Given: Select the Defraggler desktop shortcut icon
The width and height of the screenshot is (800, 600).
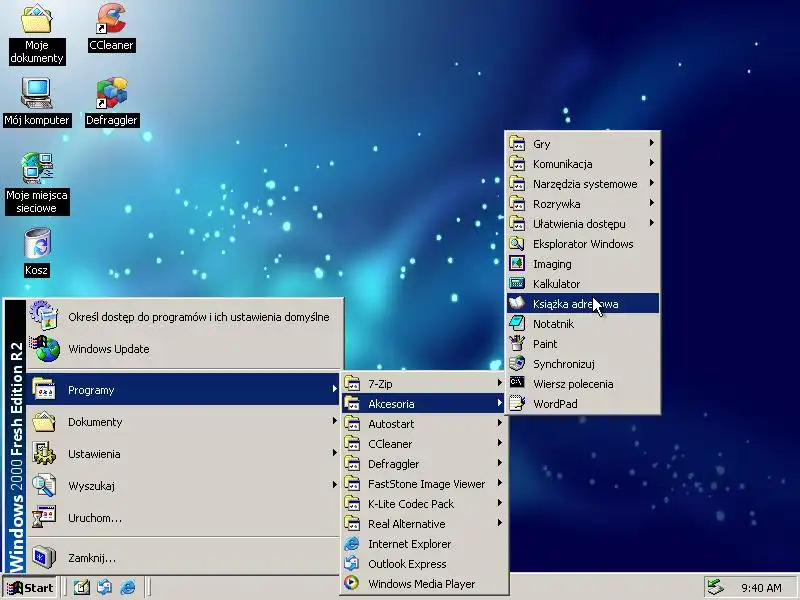Looking at the screenshot, I should [112, 102].
